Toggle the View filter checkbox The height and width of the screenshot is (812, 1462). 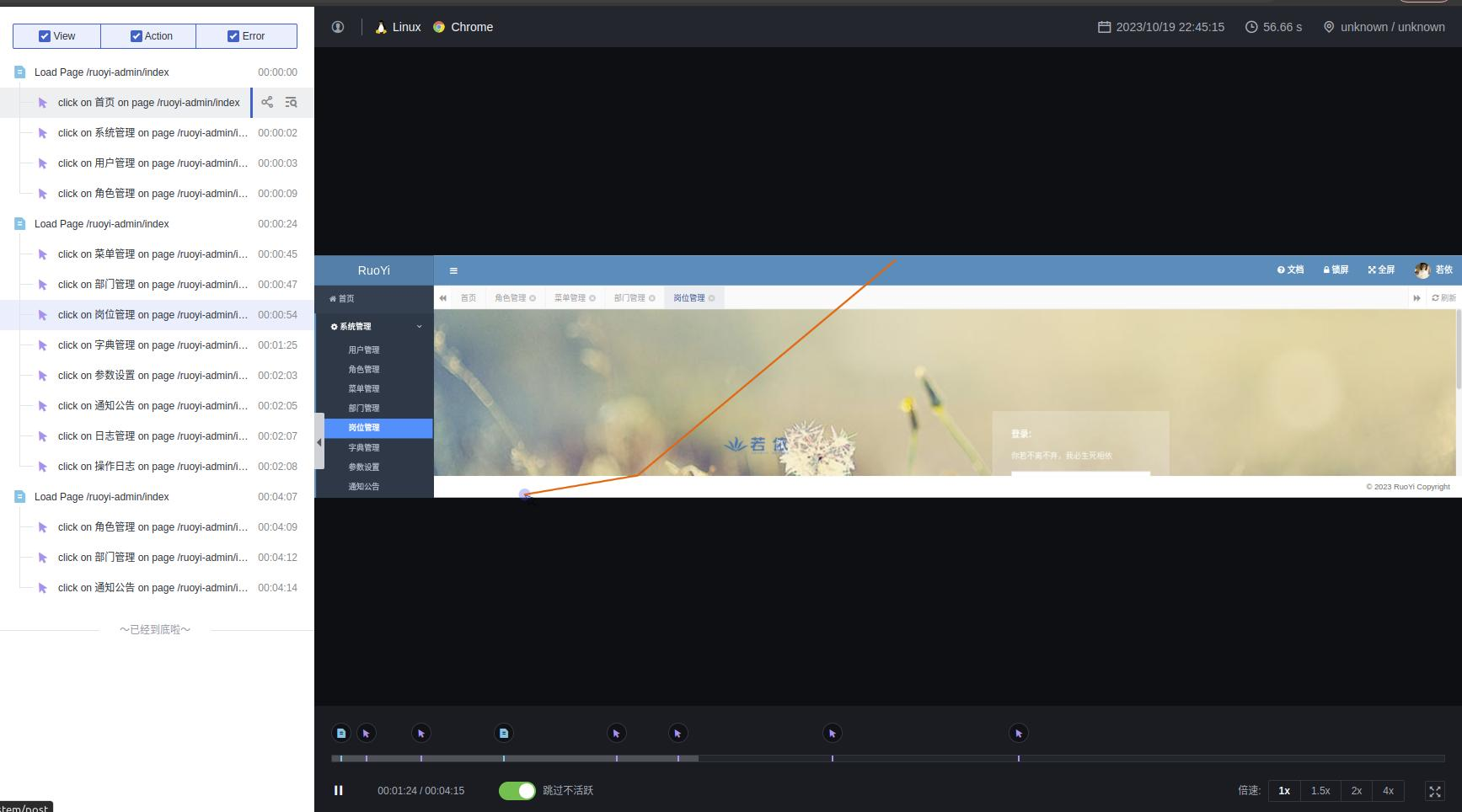(x=45, y=36)
